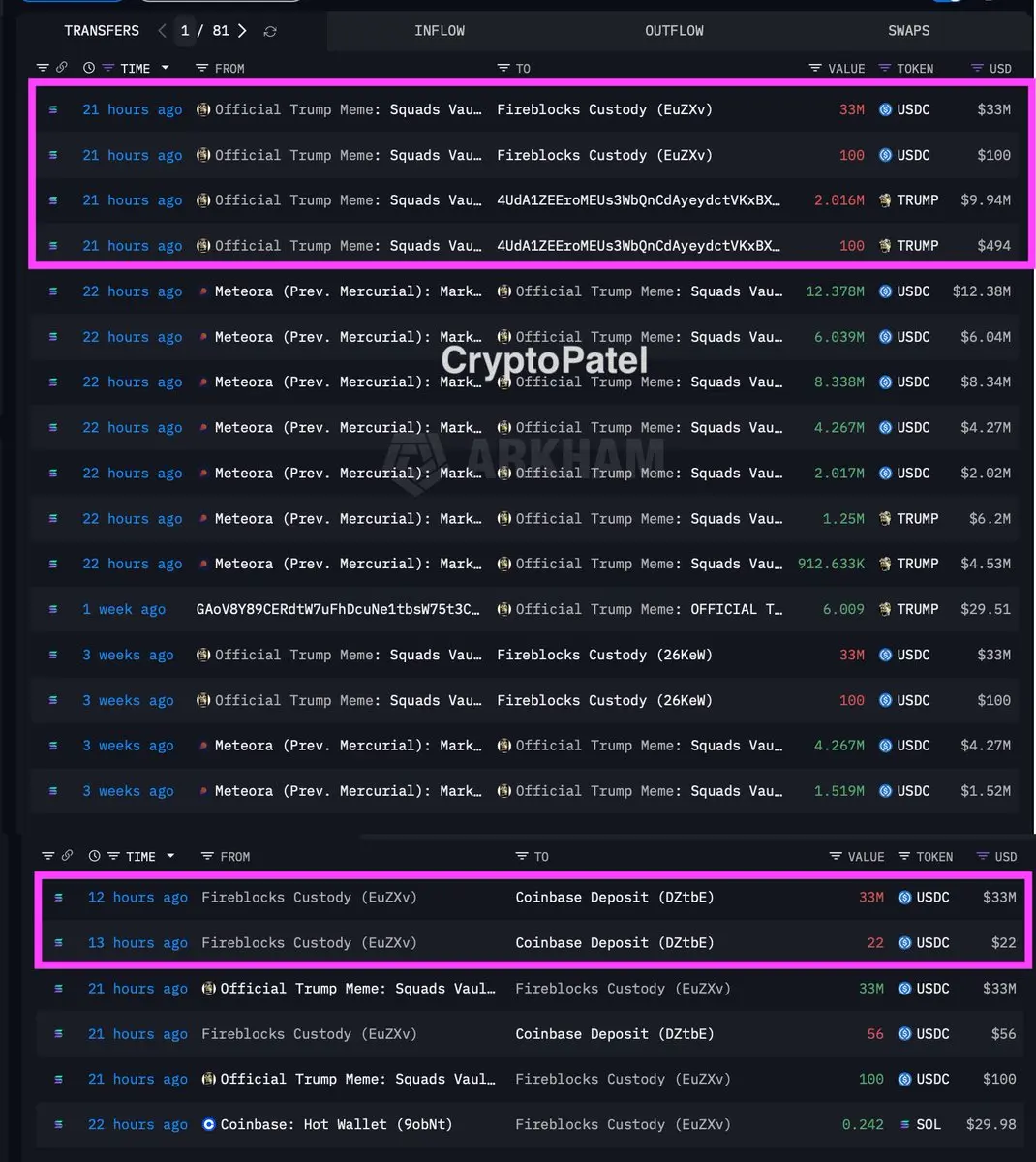Click the chain link icon in the first table header
Screen dimensions: 1036x1162
pyautogui.click(x=62, y=68)
